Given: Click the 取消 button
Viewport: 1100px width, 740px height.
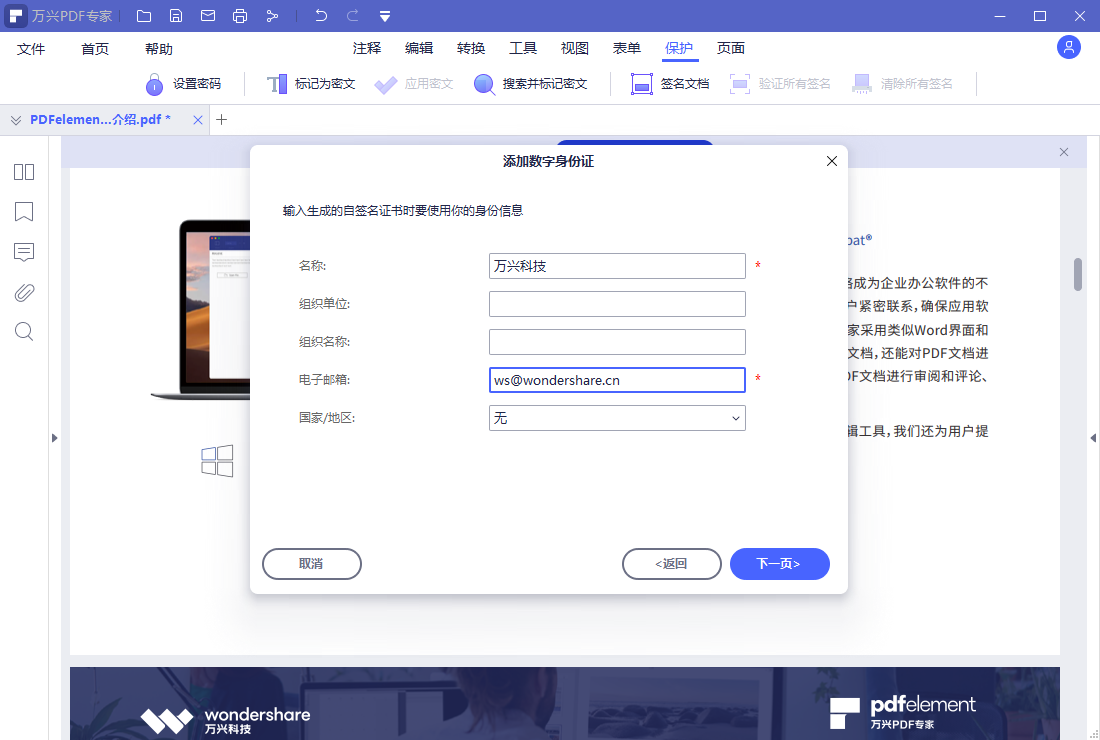Looking at the screenshot, I should (311, 563).
